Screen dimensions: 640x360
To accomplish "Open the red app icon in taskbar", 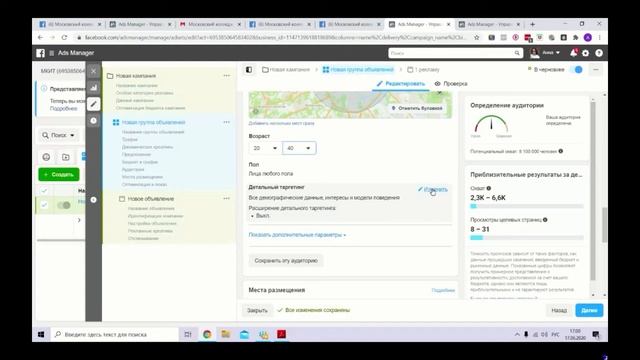I will coord(282,334).
